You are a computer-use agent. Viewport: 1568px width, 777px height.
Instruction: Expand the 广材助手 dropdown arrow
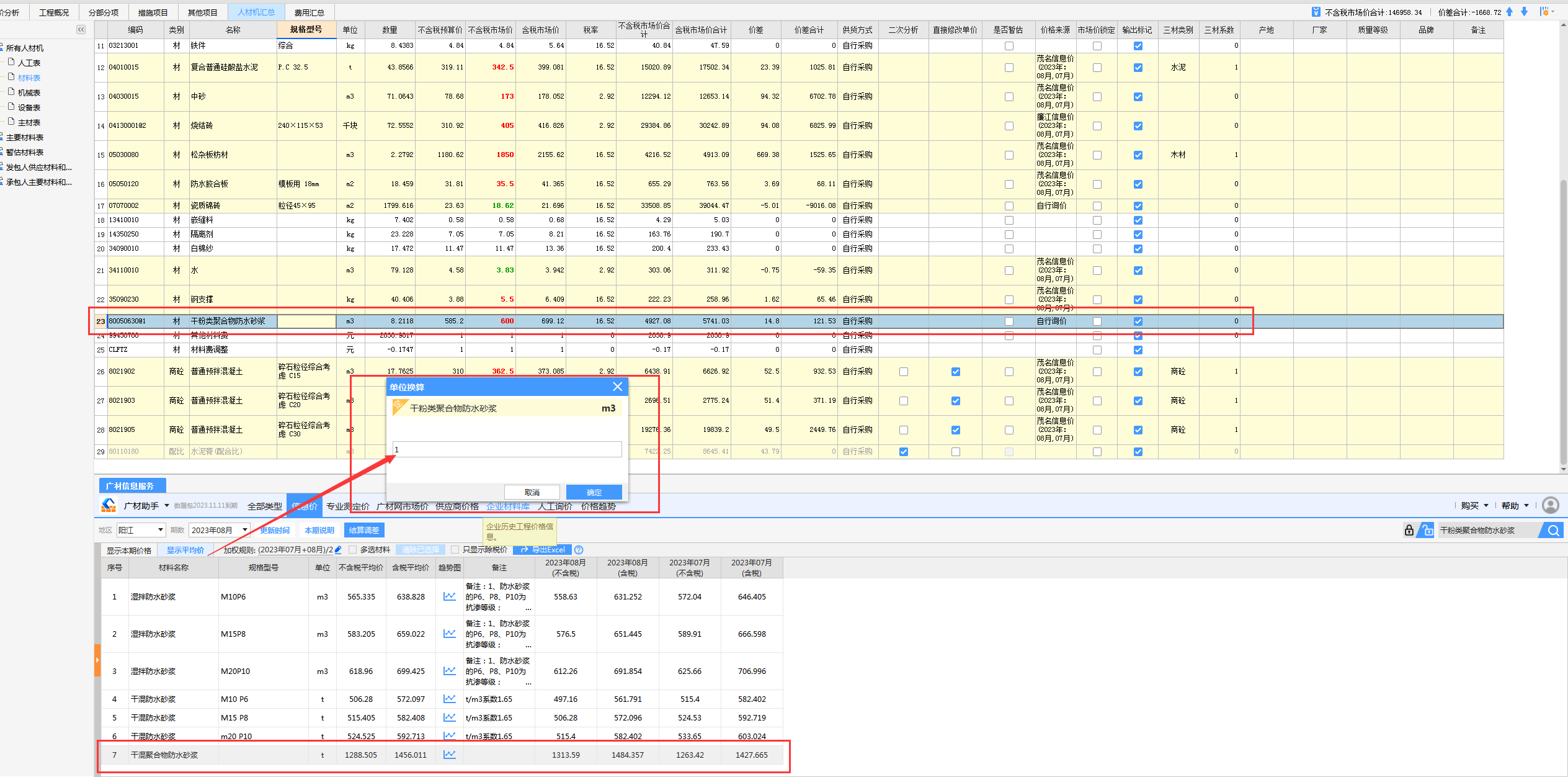pos(167,505)
